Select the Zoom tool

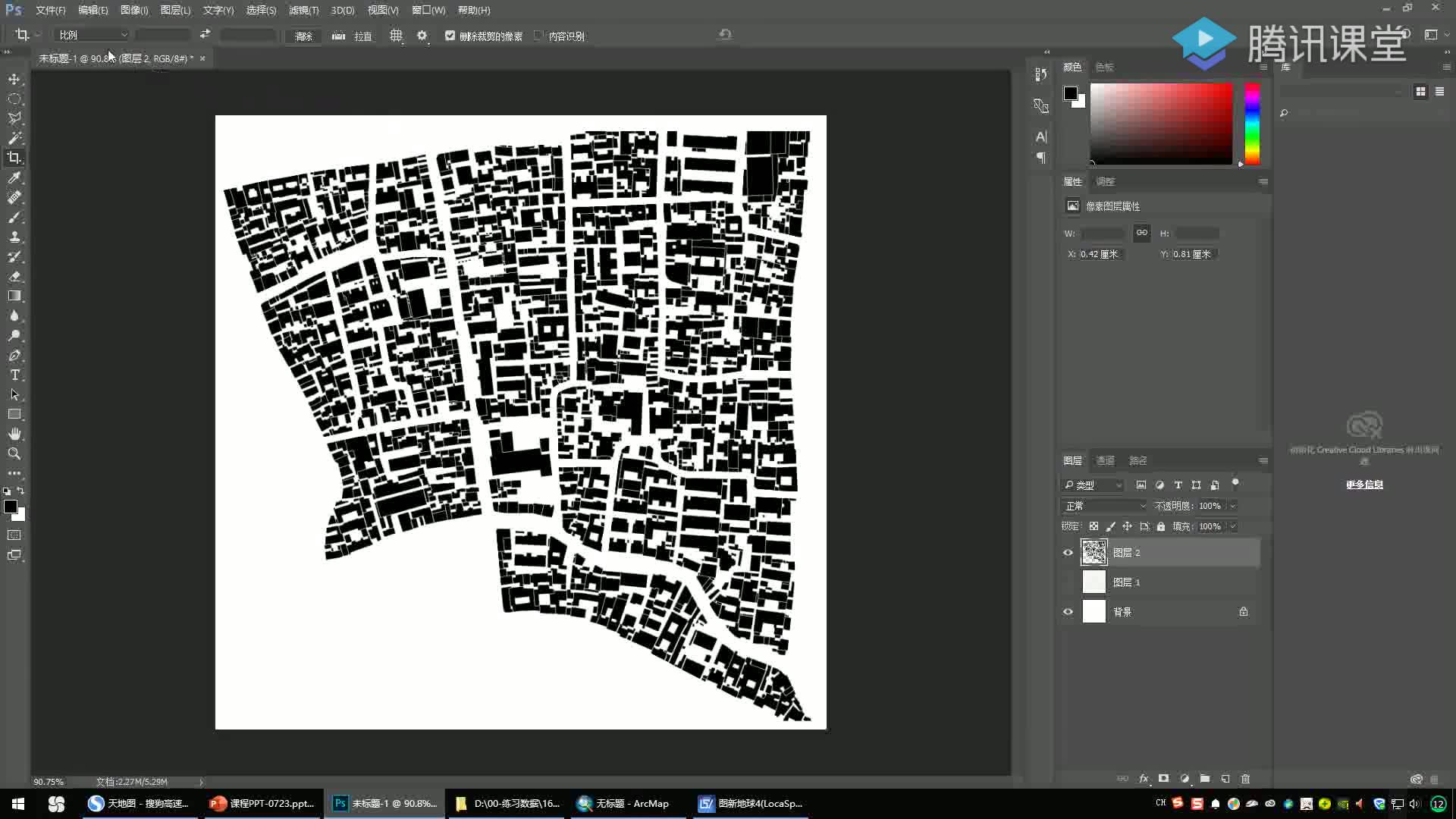click(14, 453)
